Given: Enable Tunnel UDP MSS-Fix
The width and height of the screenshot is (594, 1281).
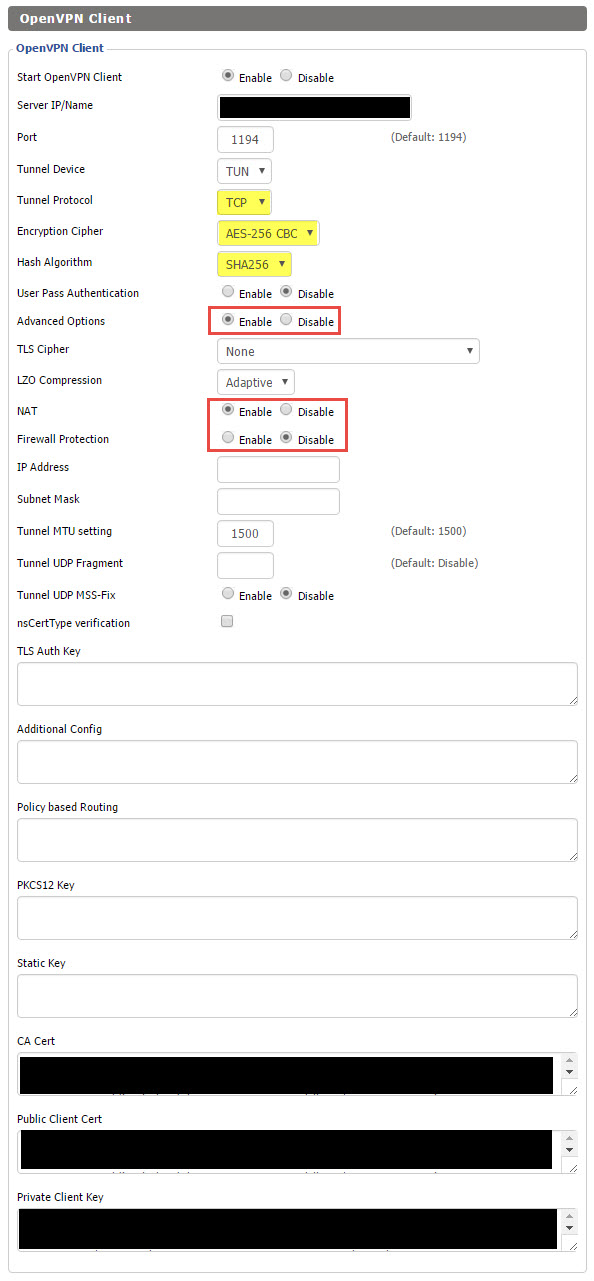Looking at the screenshot, I should pos(228,594).
